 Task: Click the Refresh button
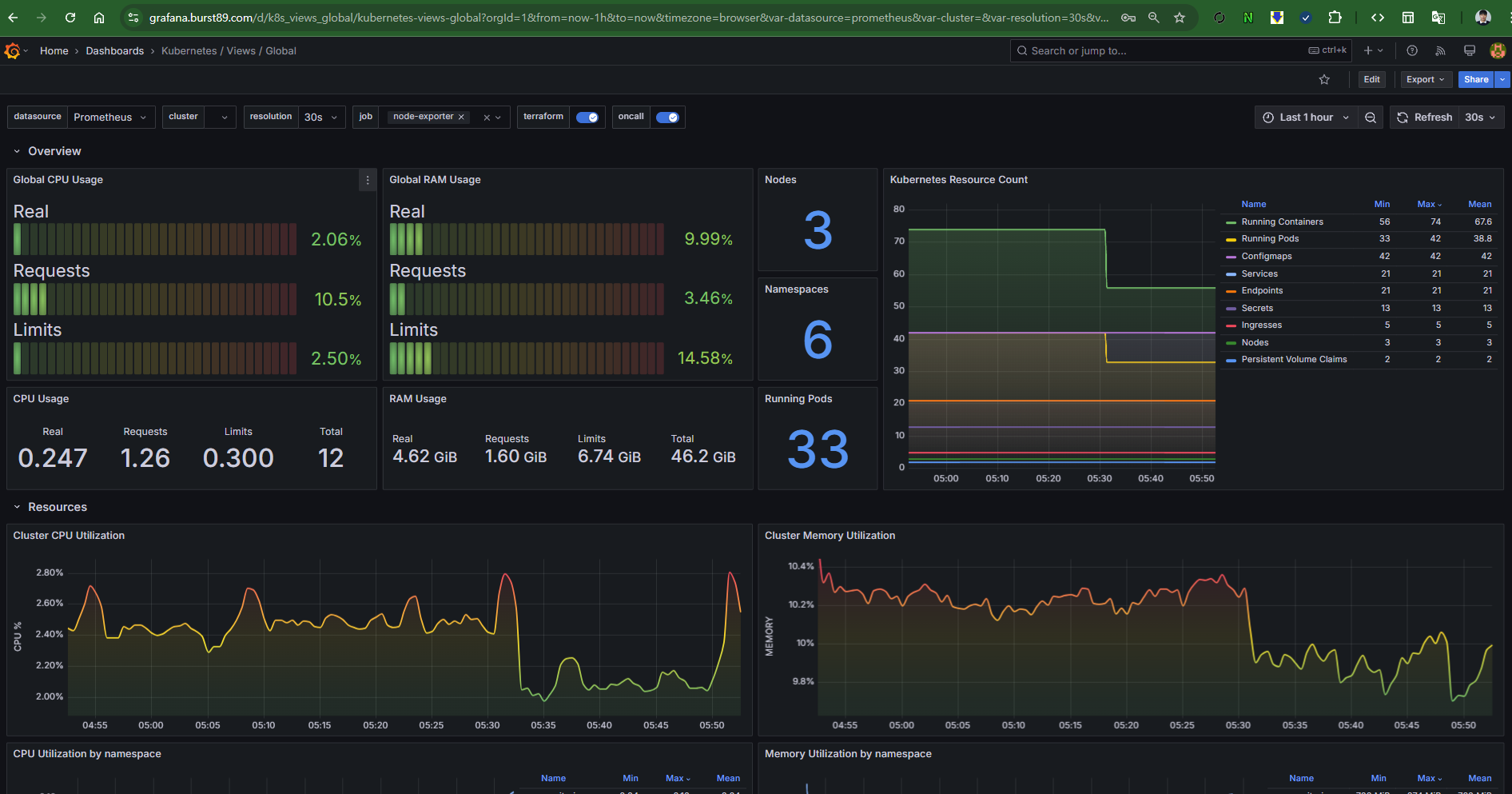point(1425,118)
